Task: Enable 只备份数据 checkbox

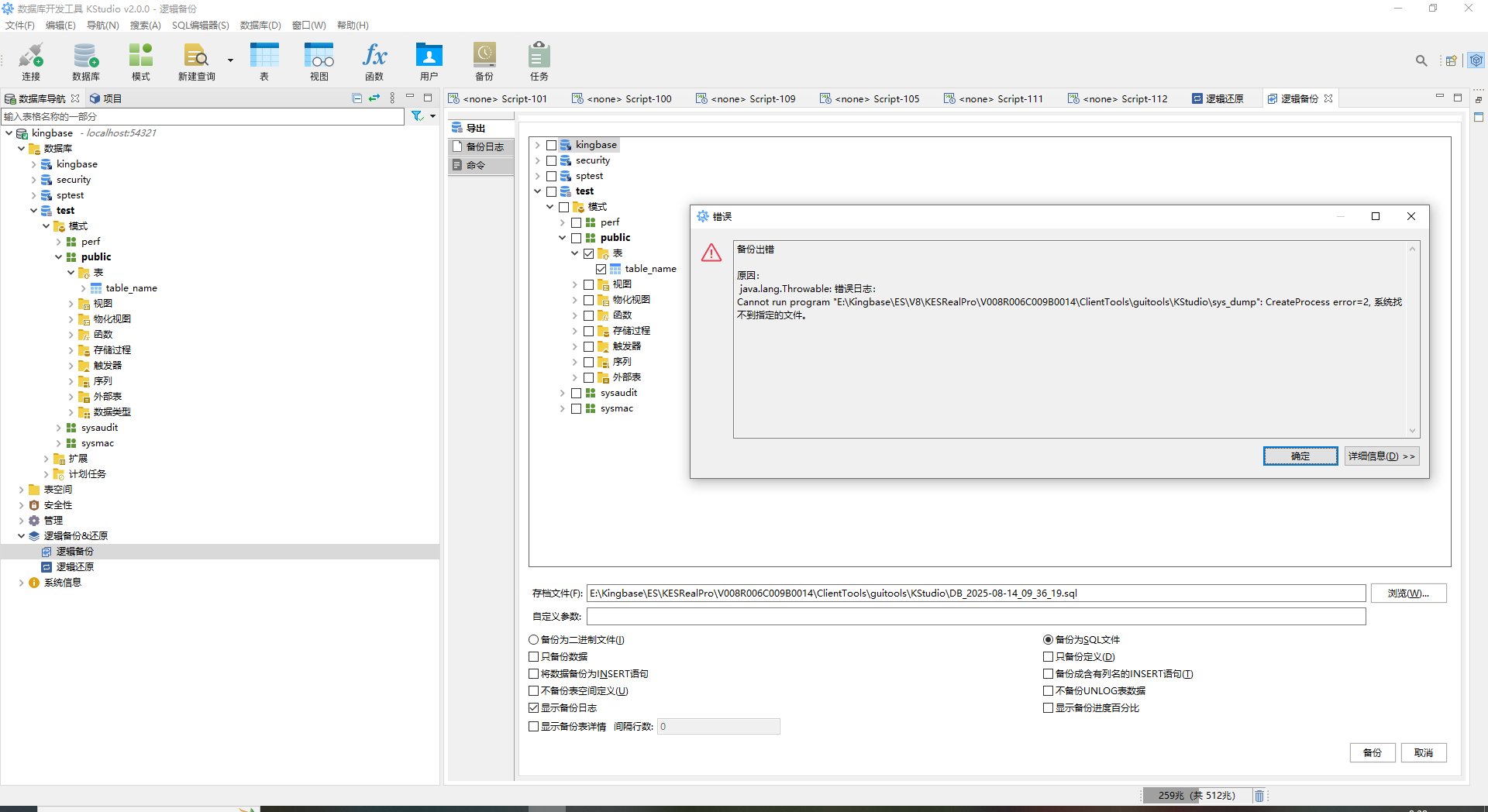Action: click(534, 657)
